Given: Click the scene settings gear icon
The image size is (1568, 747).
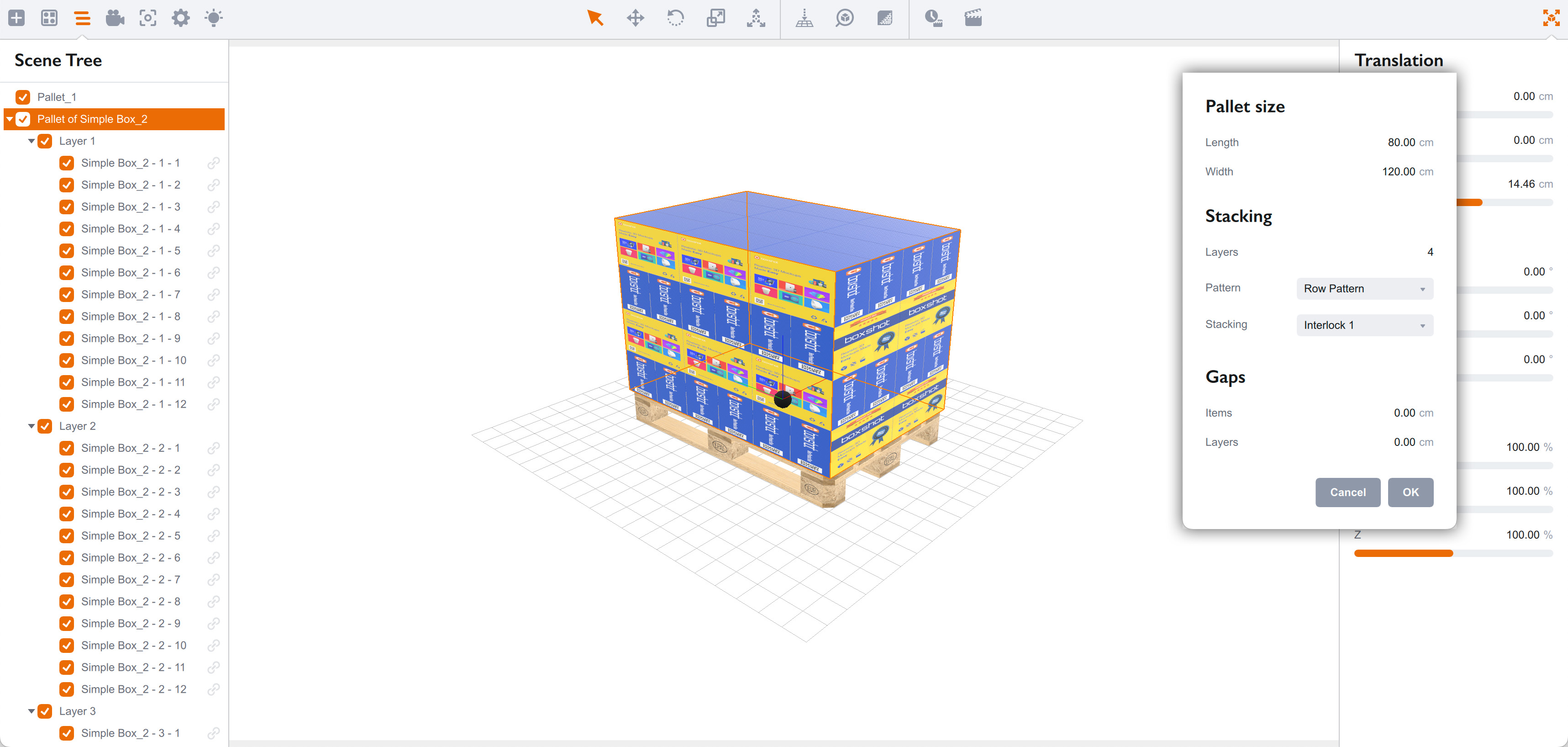Looking at the screenshot, I should coord(180,18).
